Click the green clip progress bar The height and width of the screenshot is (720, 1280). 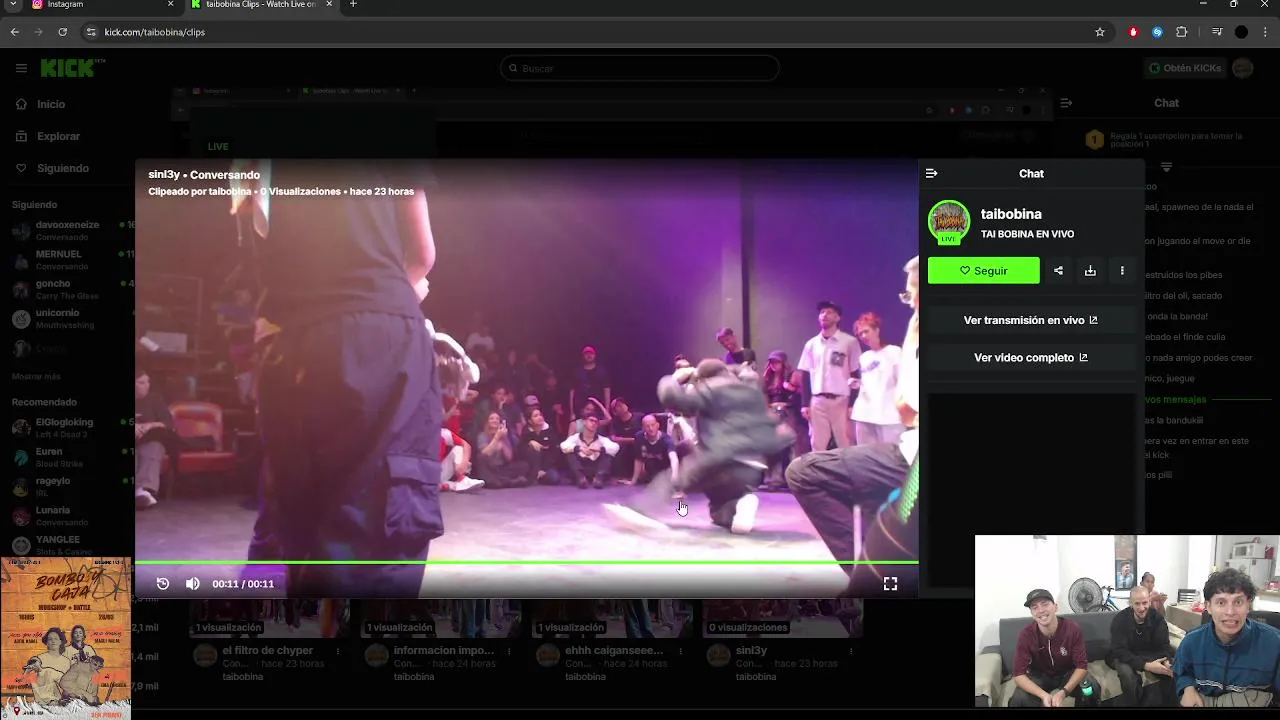click(x=526, y=562)
